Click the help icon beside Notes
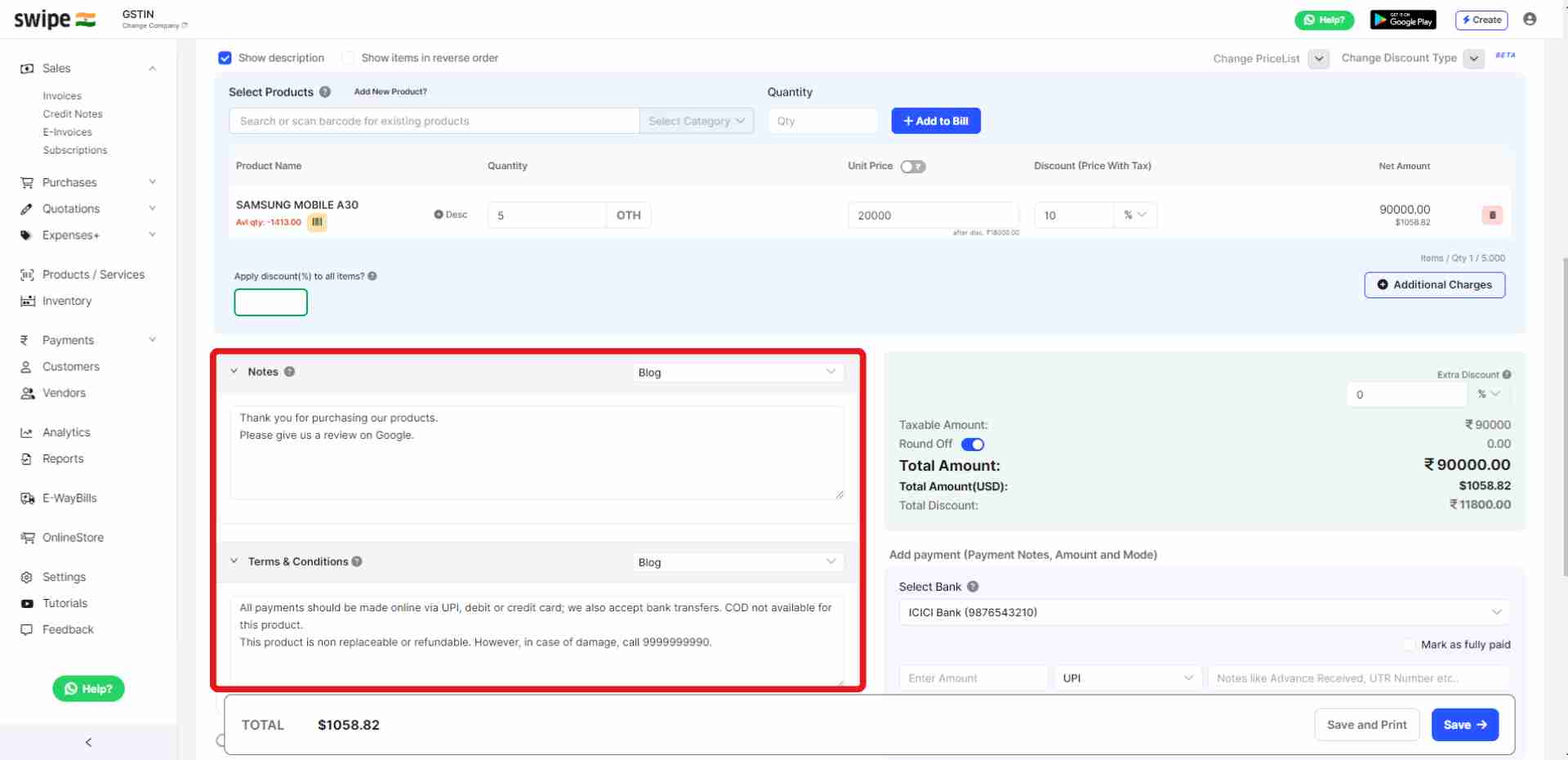Screen dimensions: 1568x760 [289, 372]
